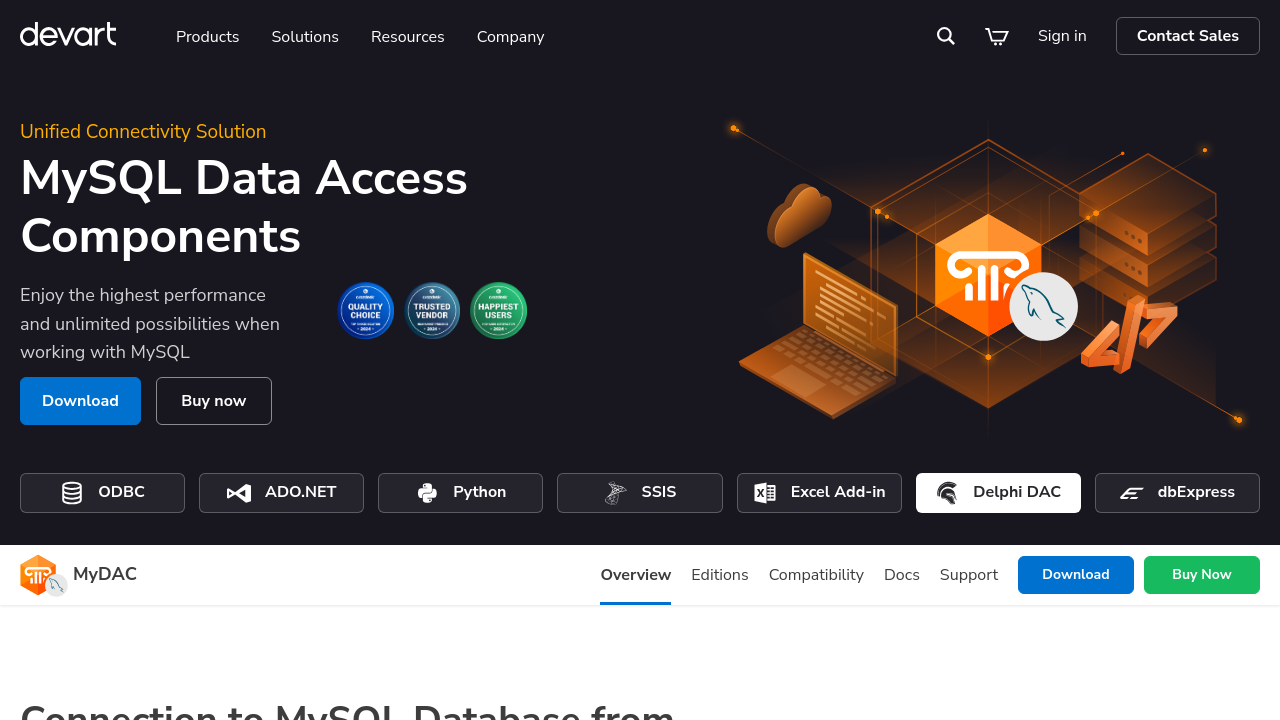The height and width of the screenshot is (720, 1280).
Task: Open the Company menu
Action: [x=511, y=37]
